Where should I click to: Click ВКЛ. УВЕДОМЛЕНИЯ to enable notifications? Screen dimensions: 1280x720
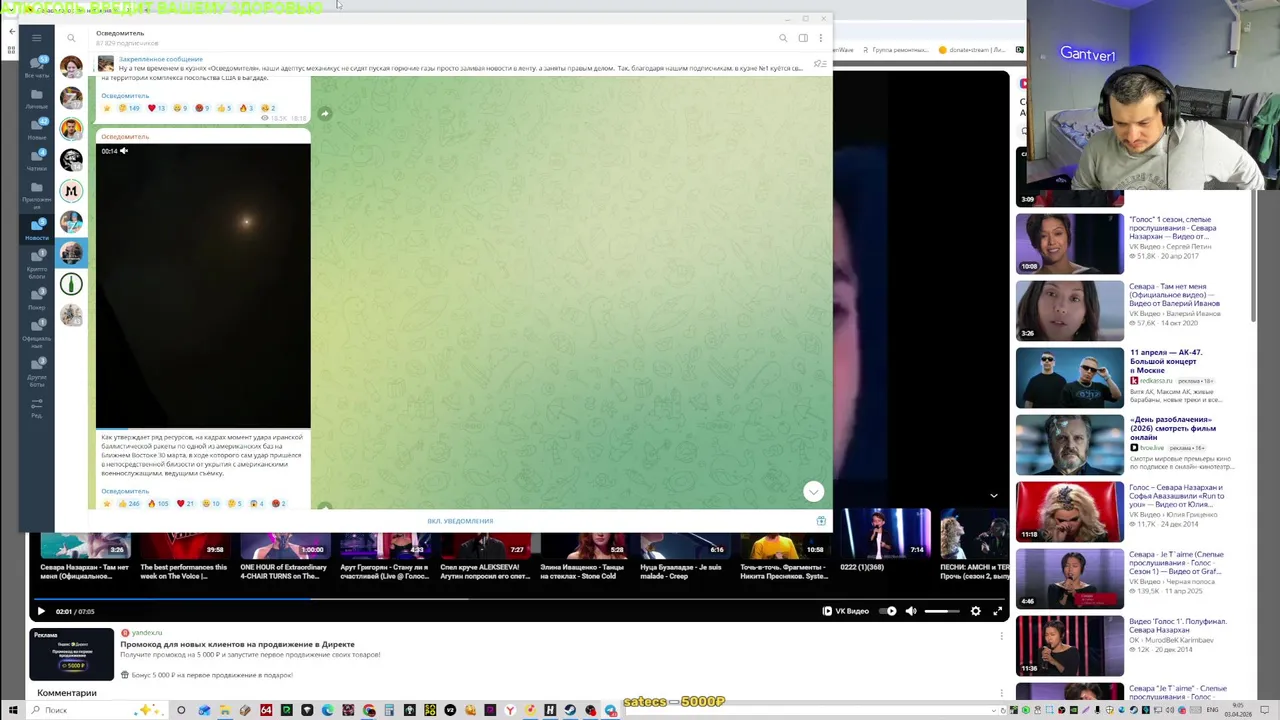tap(460, 521)
